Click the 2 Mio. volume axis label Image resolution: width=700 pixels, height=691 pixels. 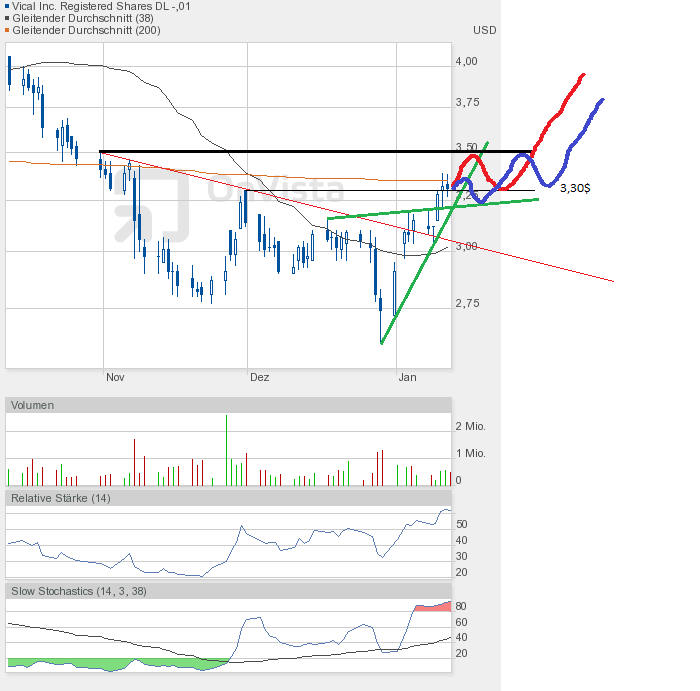(470, 426)
